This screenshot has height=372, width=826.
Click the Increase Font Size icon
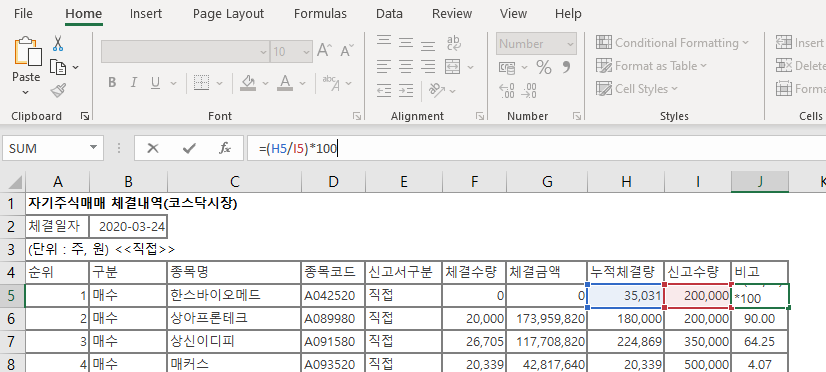pyautogui.click(x=323, y=51)
